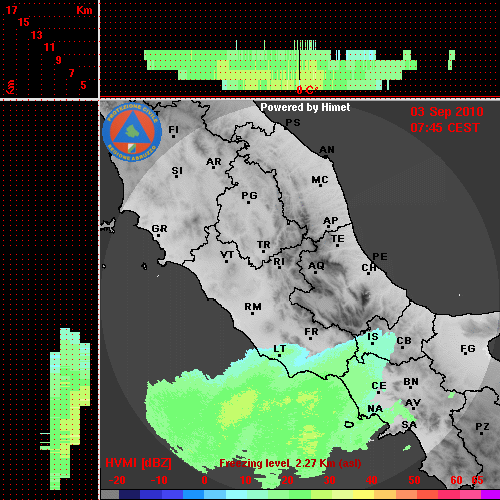Click the FI city label on map
500x500 pixels.
[173, 129]
